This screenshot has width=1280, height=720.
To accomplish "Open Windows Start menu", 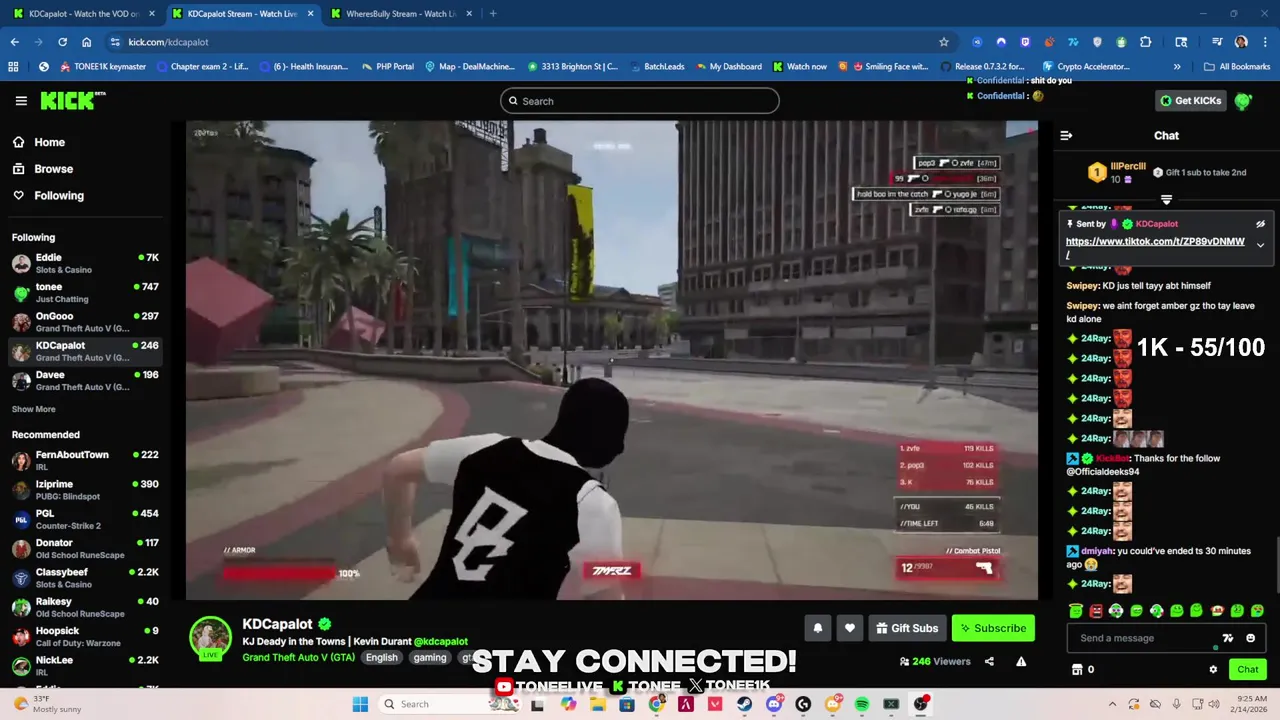I will click(x=360, y=704).
